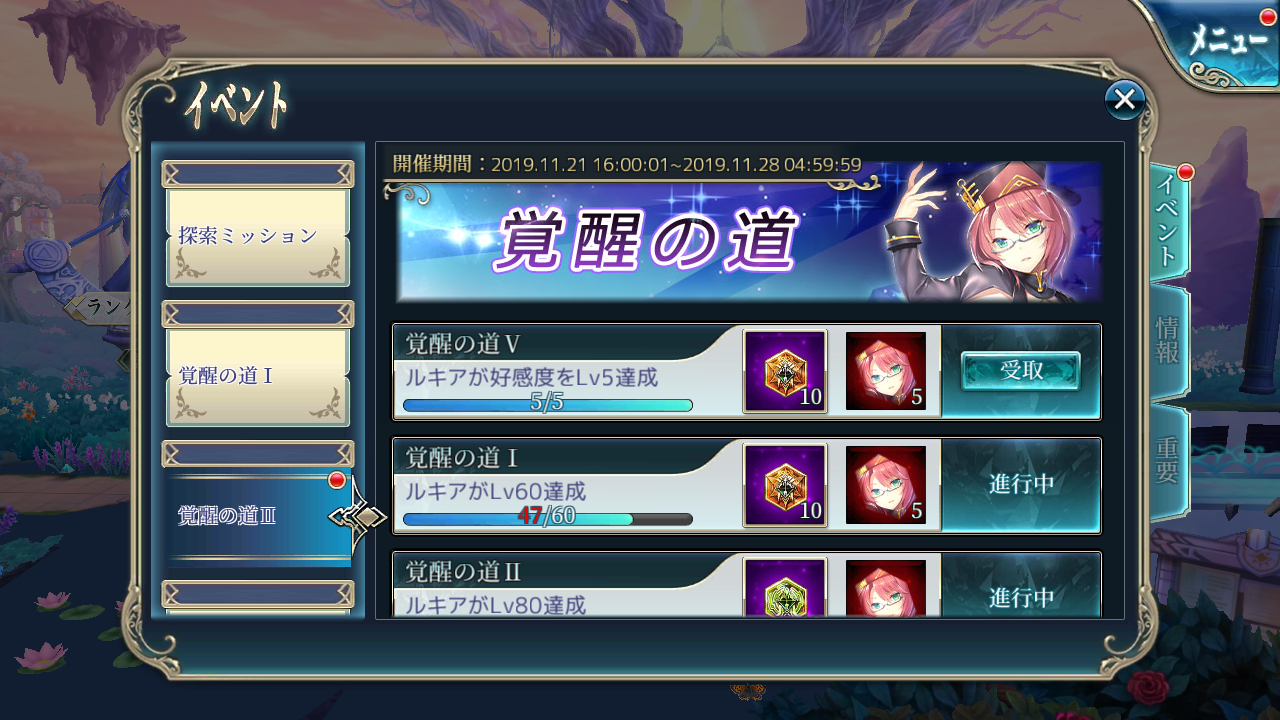Click the Lukia portrait icon in 覚醒の道I row

886,485
